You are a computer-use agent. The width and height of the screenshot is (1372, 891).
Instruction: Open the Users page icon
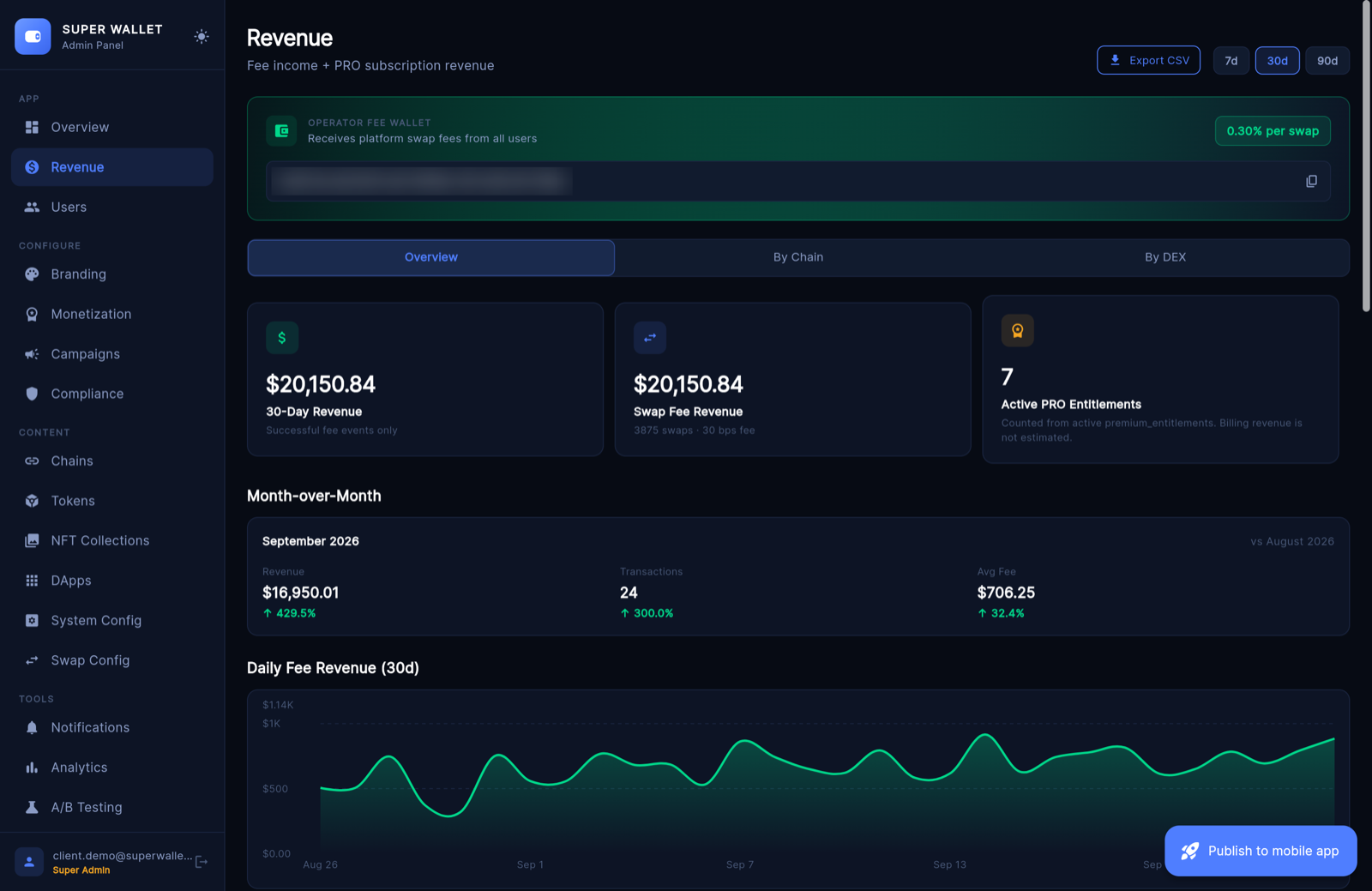[32, 207]
